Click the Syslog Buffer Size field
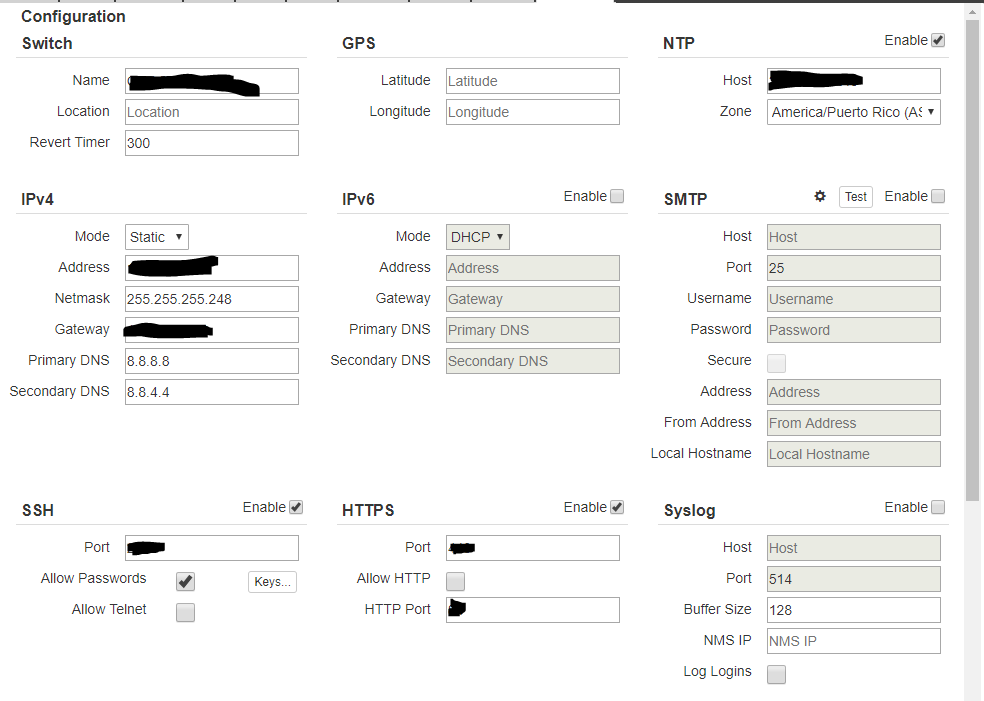The image size is (984, 701). [x=853, y=610]
